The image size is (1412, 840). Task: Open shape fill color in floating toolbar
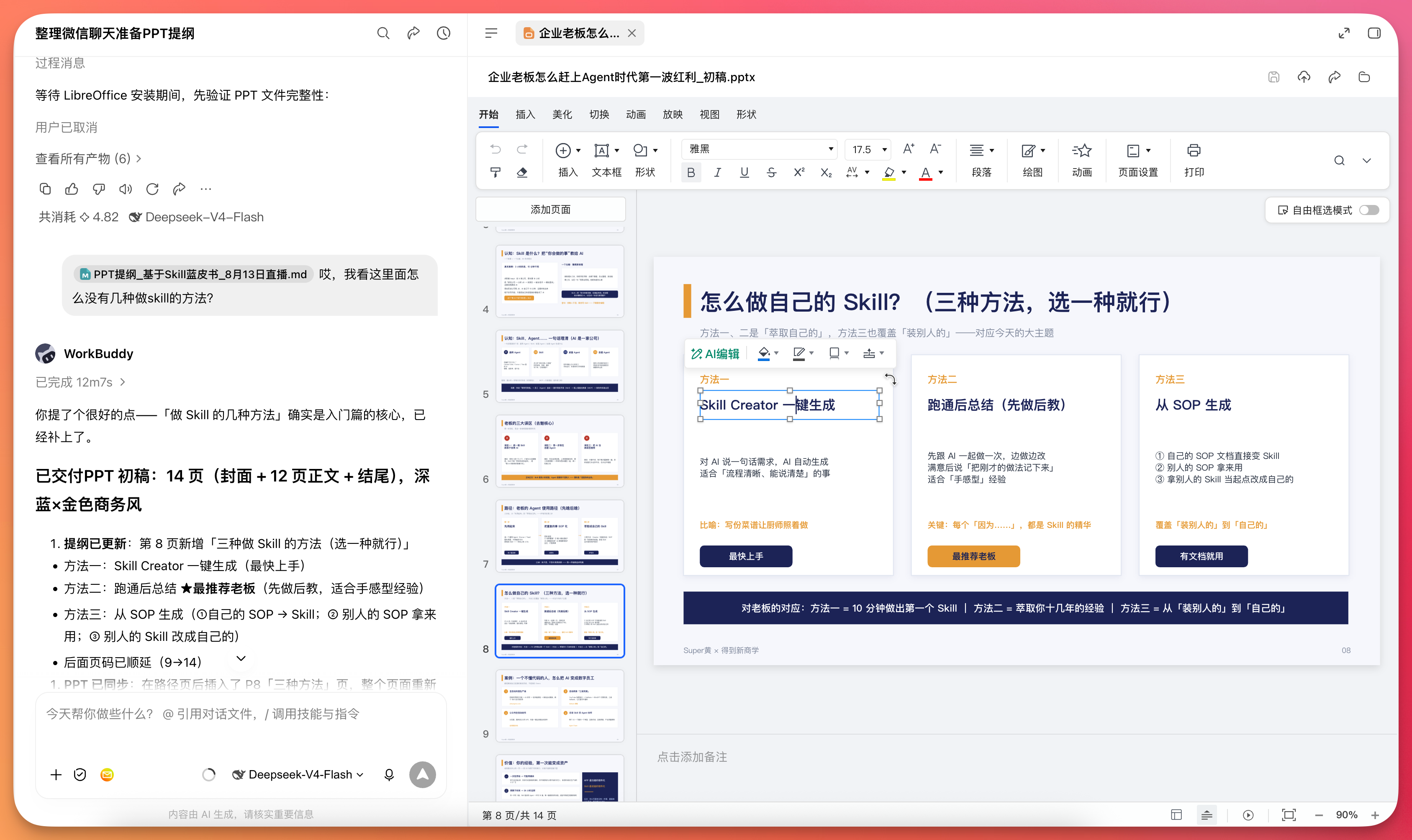(764, 353)
